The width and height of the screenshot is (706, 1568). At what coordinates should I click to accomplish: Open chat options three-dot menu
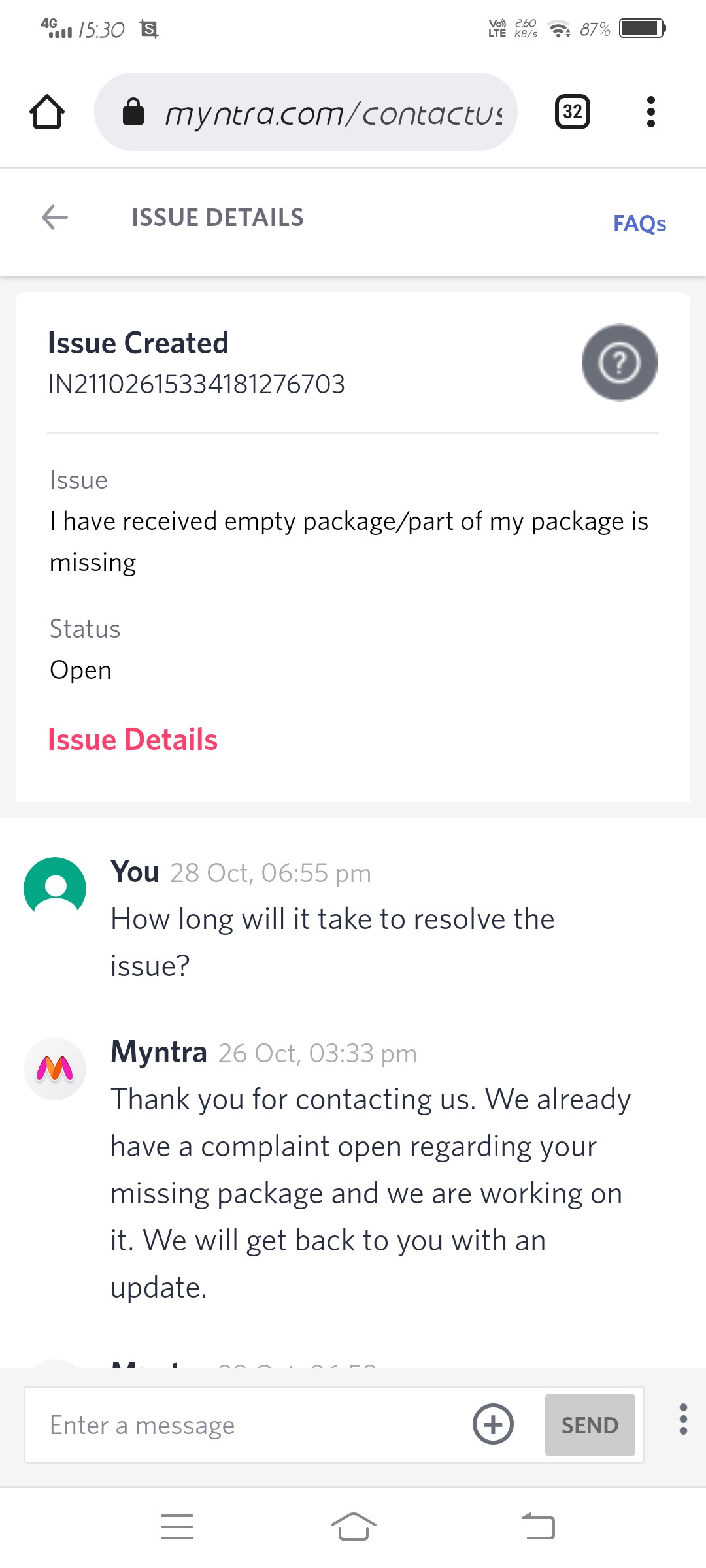tap(683, 1419)
